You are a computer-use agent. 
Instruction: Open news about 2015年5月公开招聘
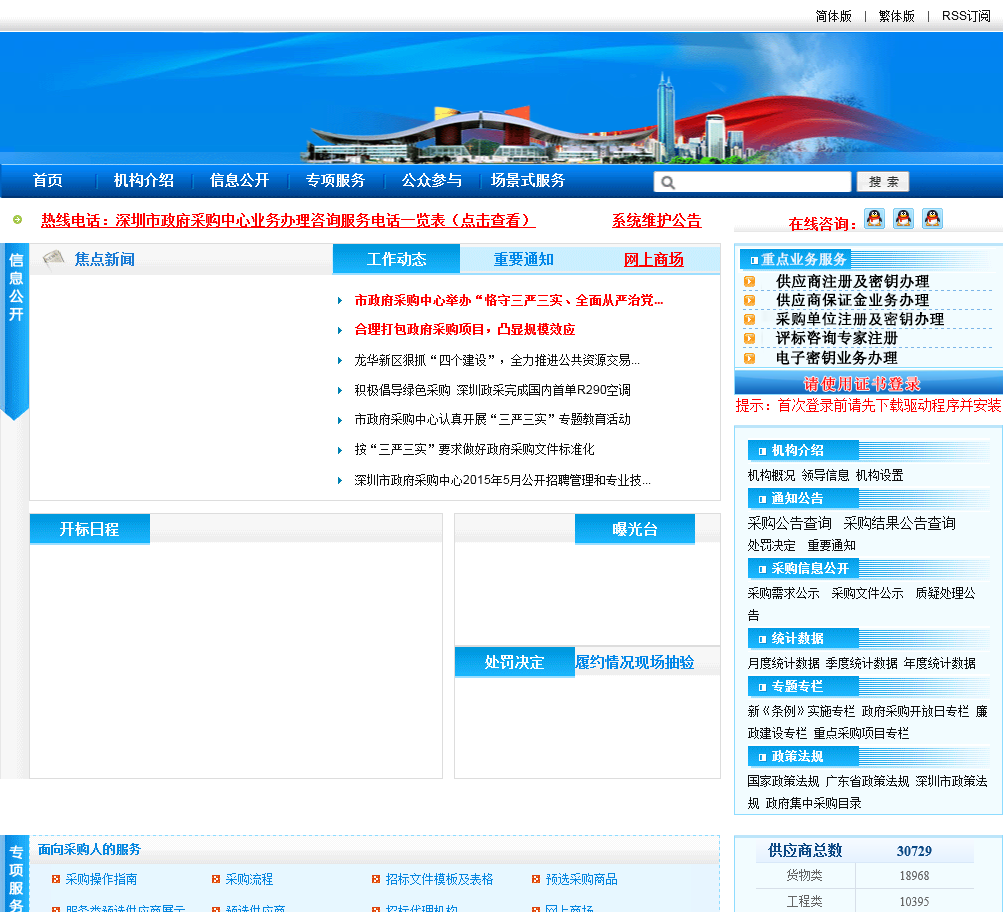(x=503, y=480)
